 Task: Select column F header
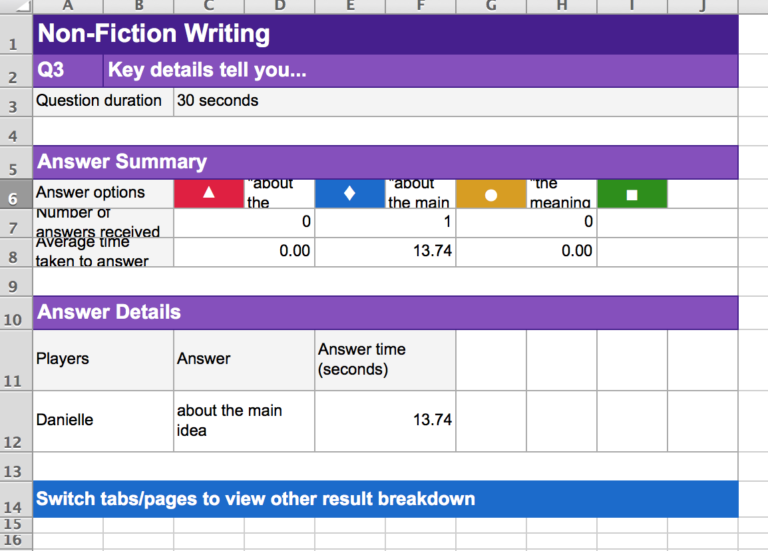(x=420, y=6)
